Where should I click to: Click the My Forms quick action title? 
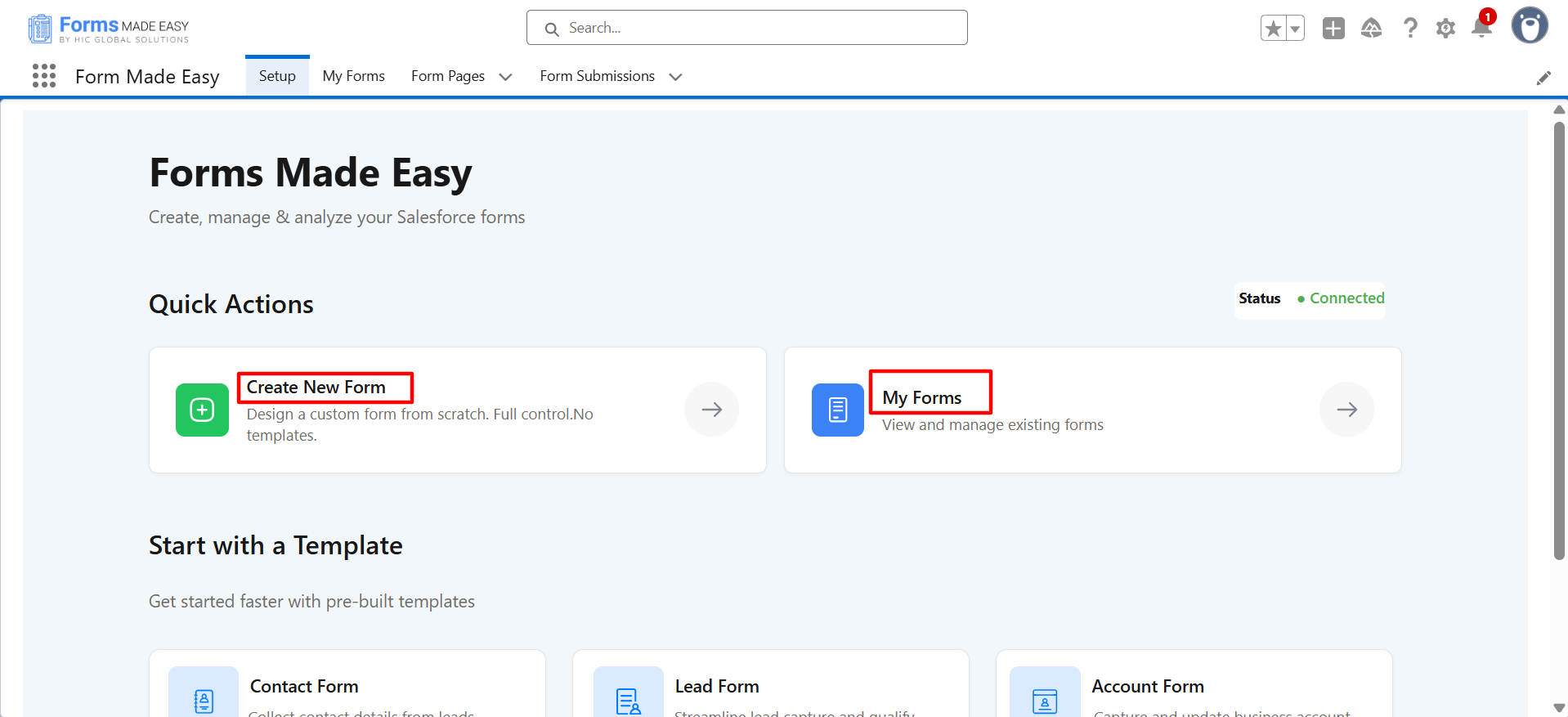tap(922, 398)
